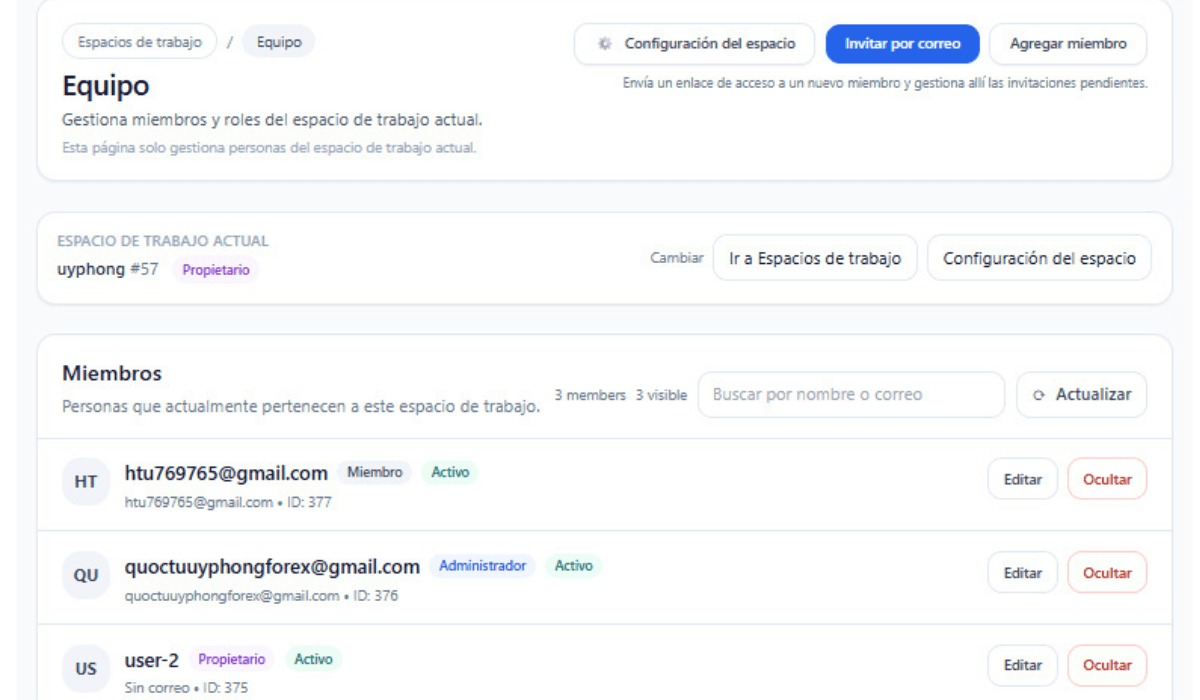Screen dimensions: 1200x700
Task: Click the refresh icon beside Actualizar
Action: tap(1039, 395)
